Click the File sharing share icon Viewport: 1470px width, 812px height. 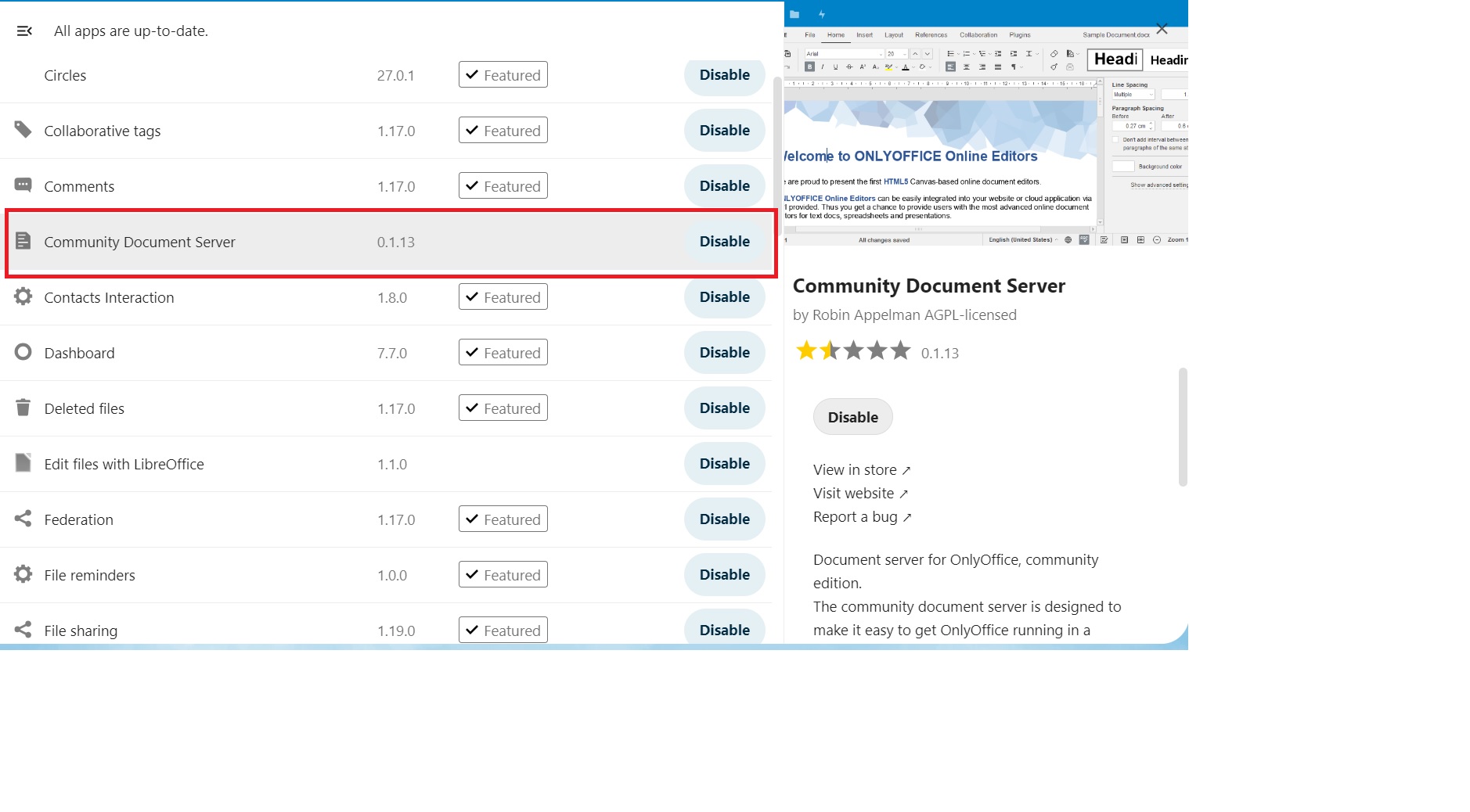pyautogui.click(x=23, y=630)
